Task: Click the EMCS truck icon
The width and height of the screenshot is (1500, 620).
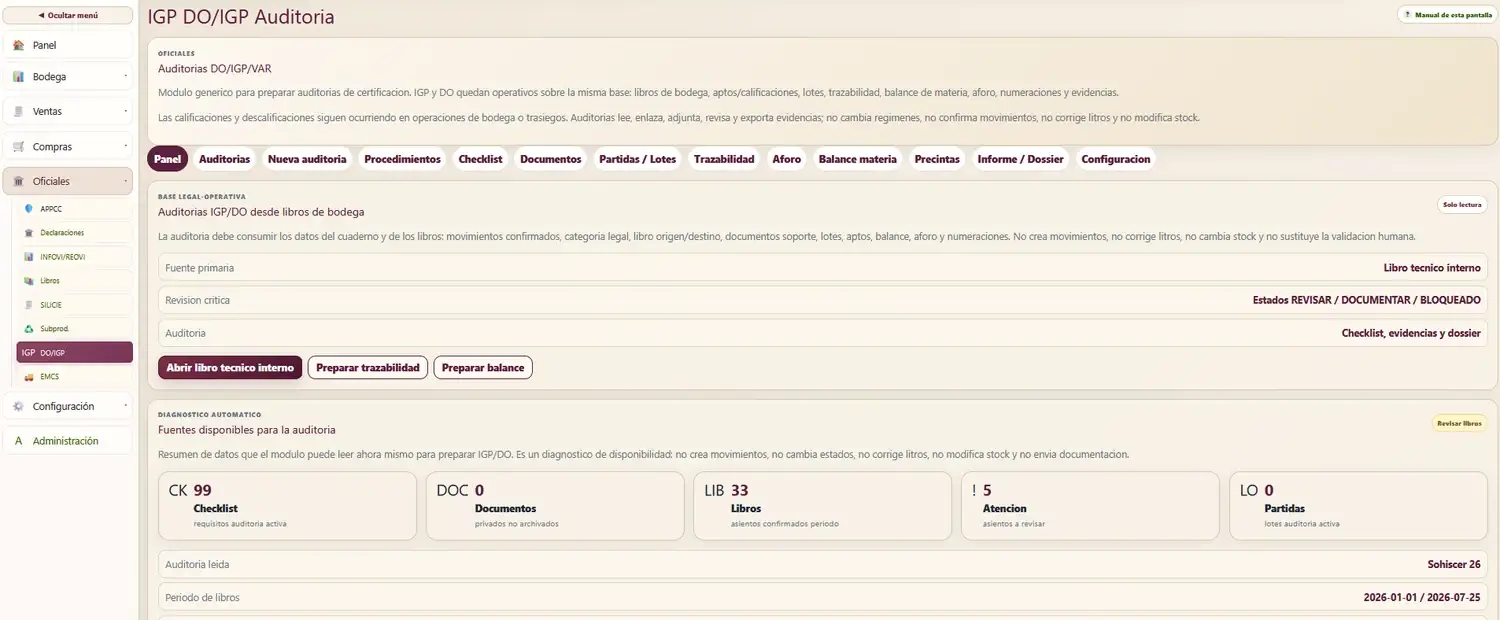Action: click(28, 377)
